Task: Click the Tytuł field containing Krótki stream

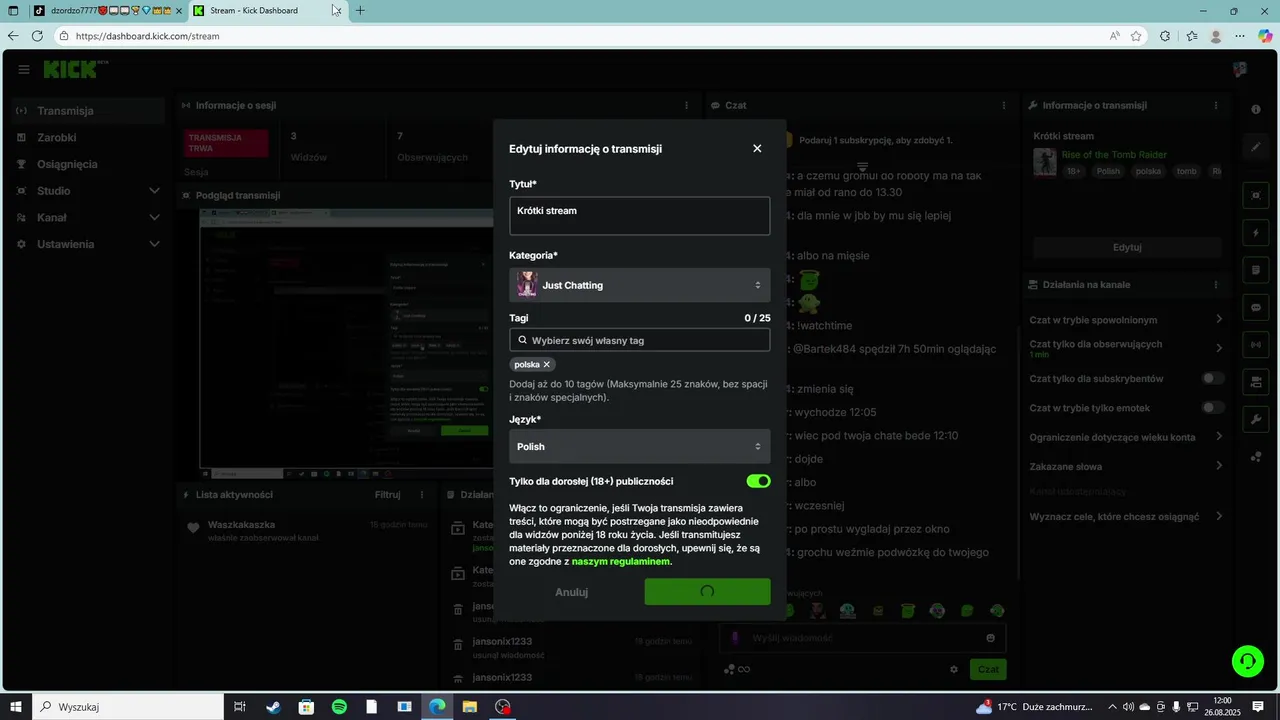Action: (x=639, y=215)
